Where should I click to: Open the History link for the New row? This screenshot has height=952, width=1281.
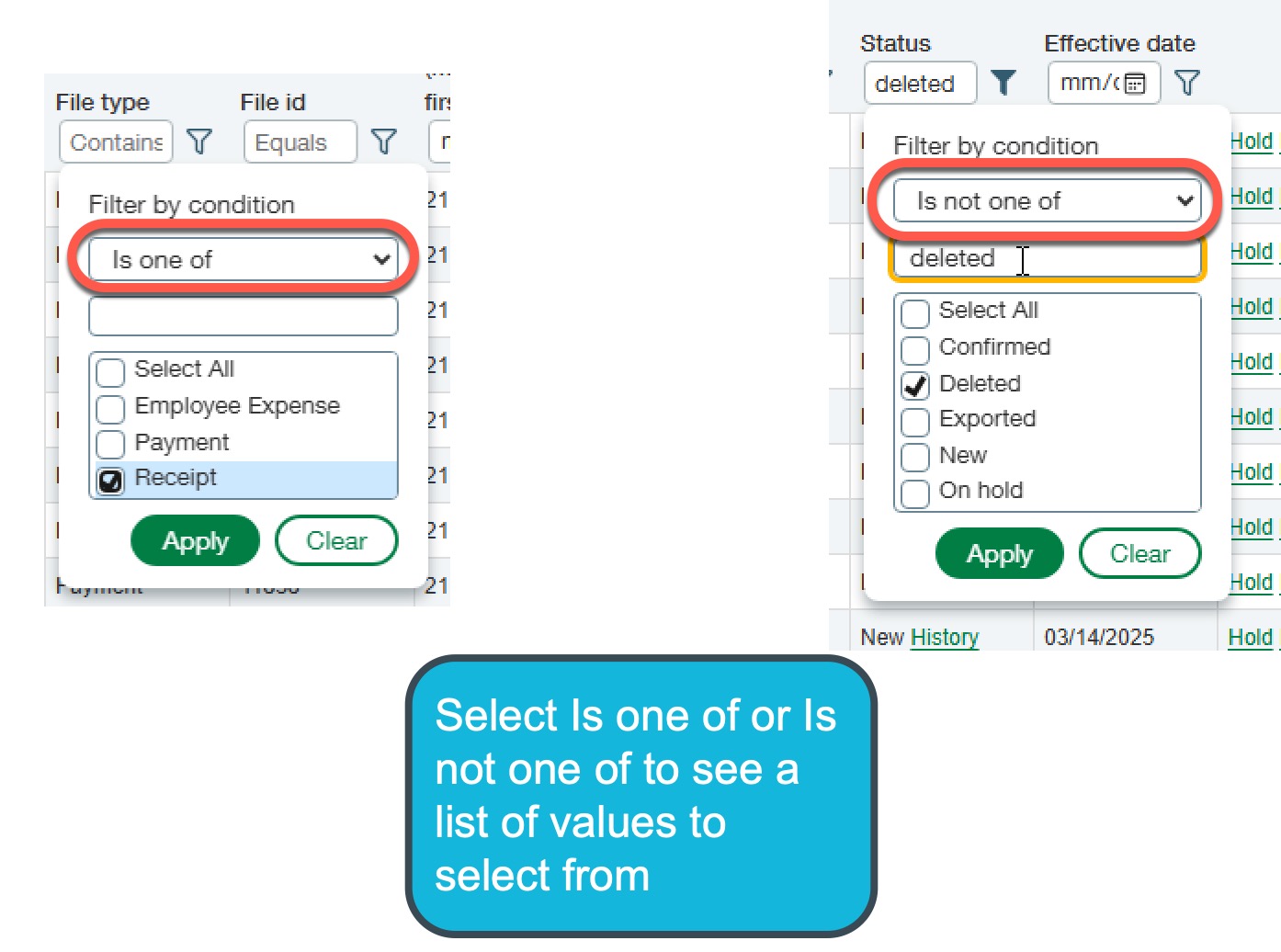tap(945, 637)
